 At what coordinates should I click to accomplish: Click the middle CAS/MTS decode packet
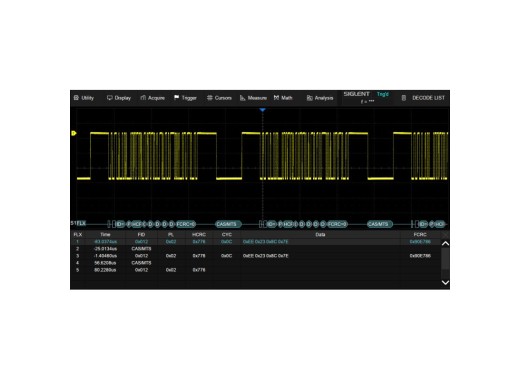click(x=380, y=224)
